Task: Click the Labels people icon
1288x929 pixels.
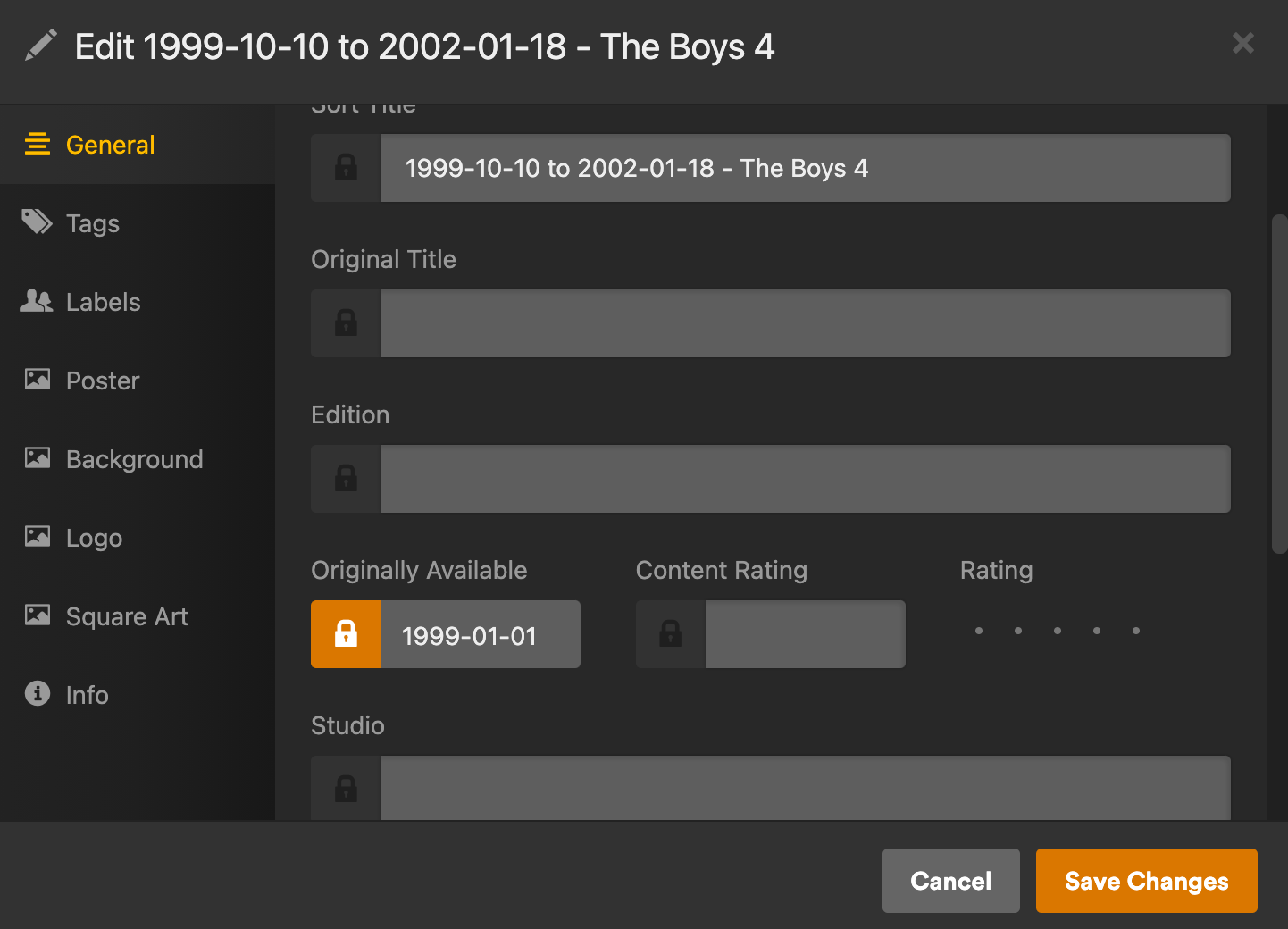Action: (x=37, y=301)
